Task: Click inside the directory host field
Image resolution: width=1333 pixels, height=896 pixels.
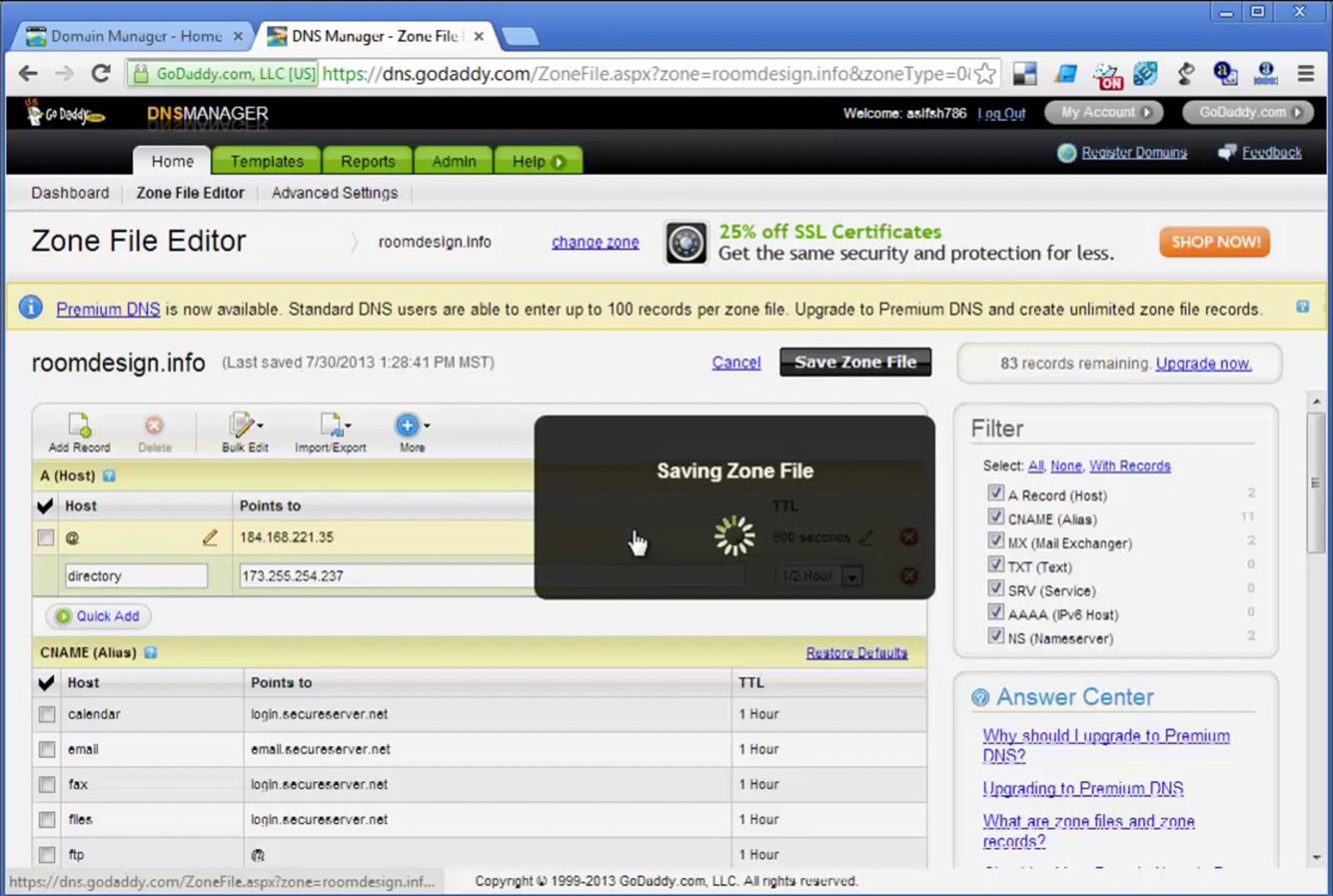Action: pos(136,576)
